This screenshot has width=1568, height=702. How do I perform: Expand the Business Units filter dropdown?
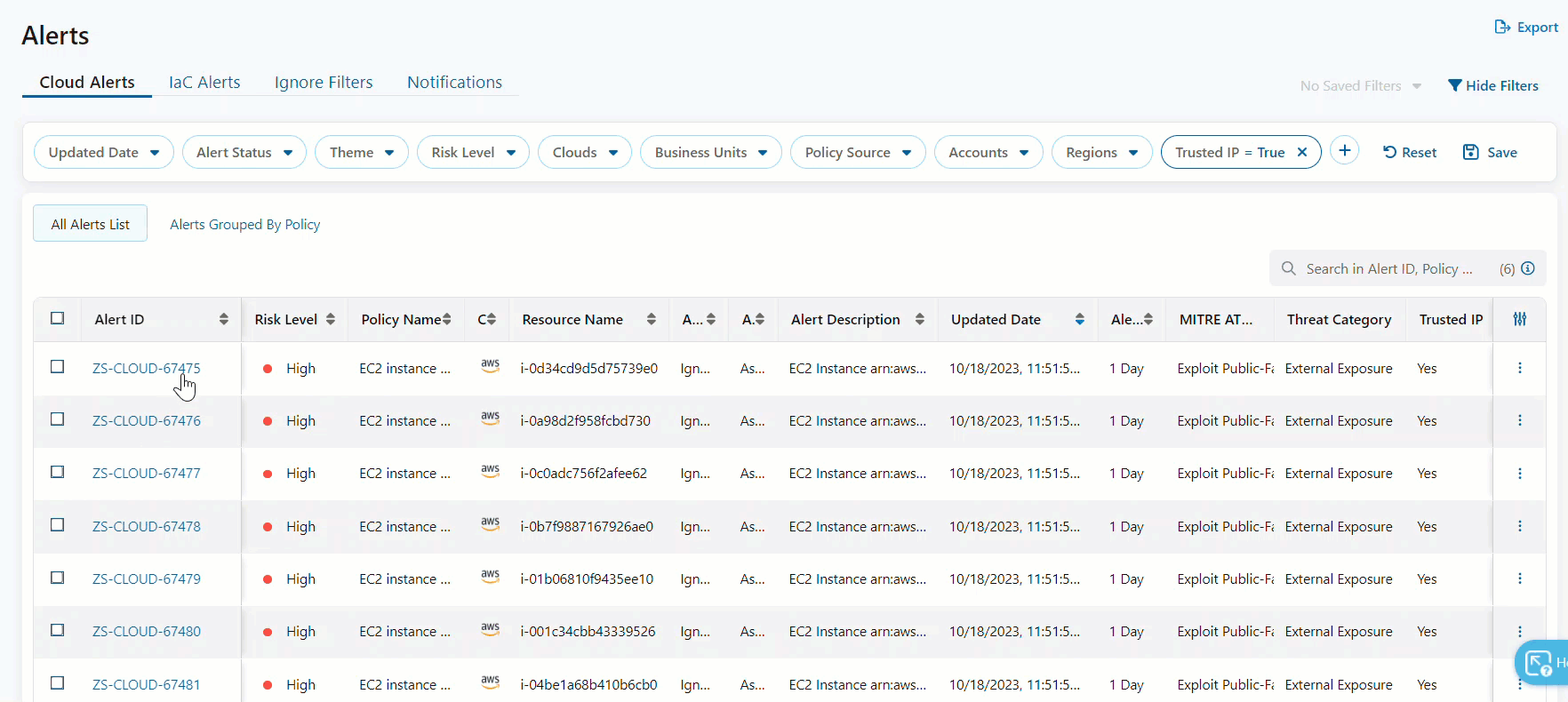click(711, 152)
